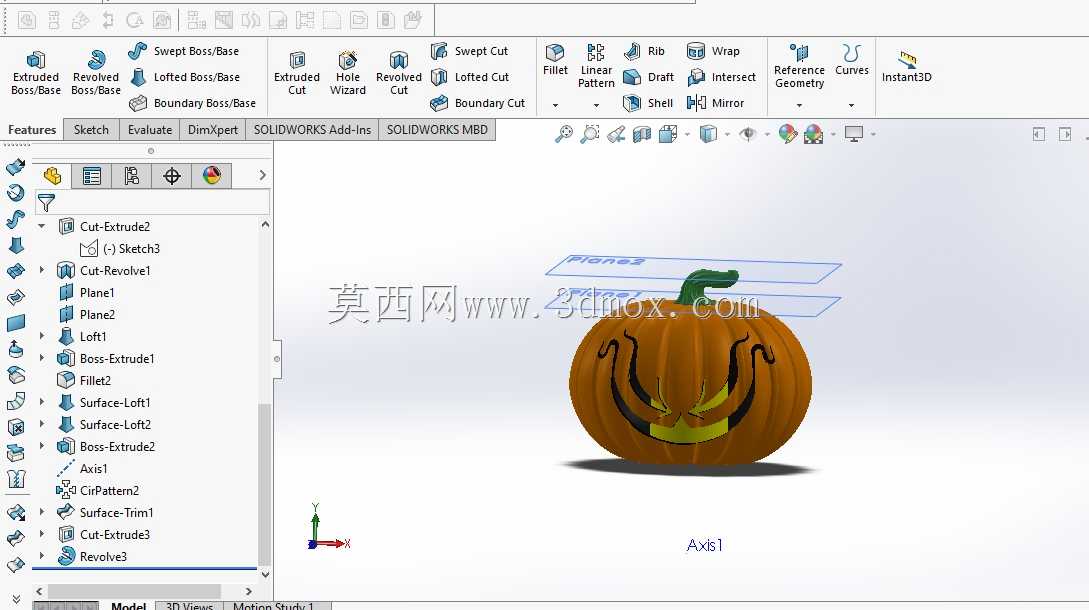Expand the Cut-Revolve1 feature
Screen dimensions: 1089x610
point(42,270)
